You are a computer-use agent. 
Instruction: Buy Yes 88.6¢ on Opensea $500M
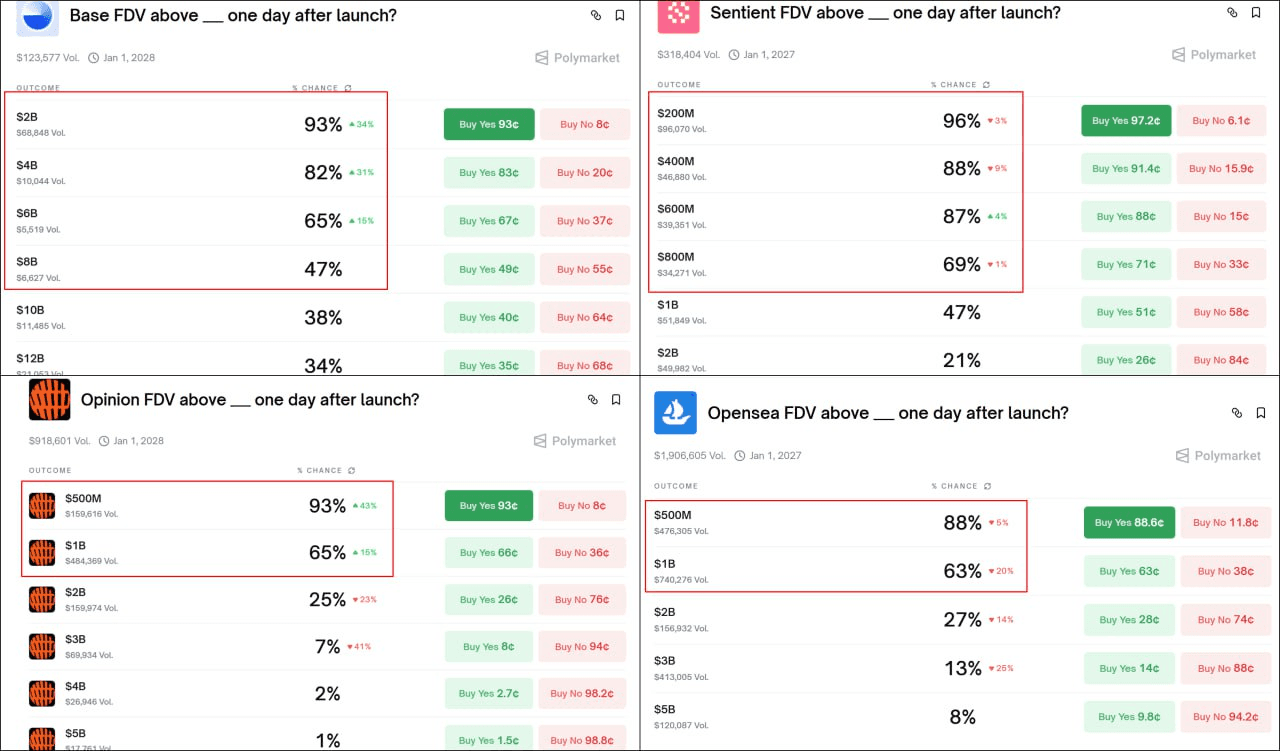[x=1128, y=523]
